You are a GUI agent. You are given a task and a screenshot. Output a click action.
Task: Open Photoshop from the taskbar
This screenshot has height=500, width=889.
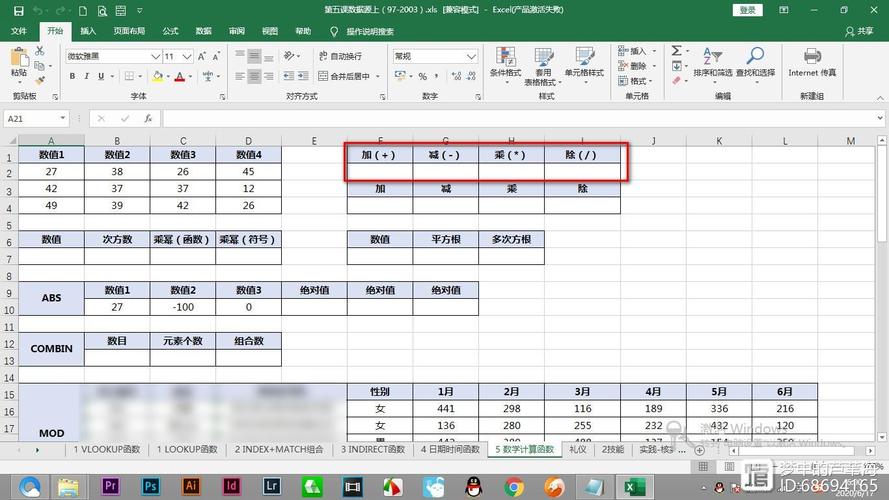(x=150, y=486)
